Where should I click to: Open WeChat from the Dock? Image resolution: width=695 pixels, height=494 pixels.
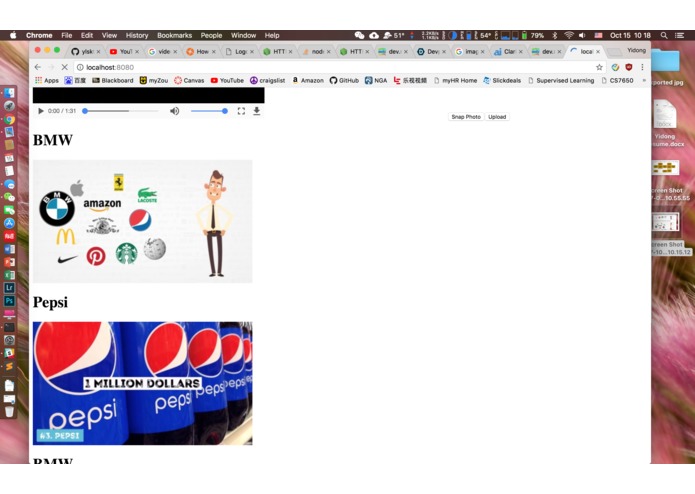(9, 197)
